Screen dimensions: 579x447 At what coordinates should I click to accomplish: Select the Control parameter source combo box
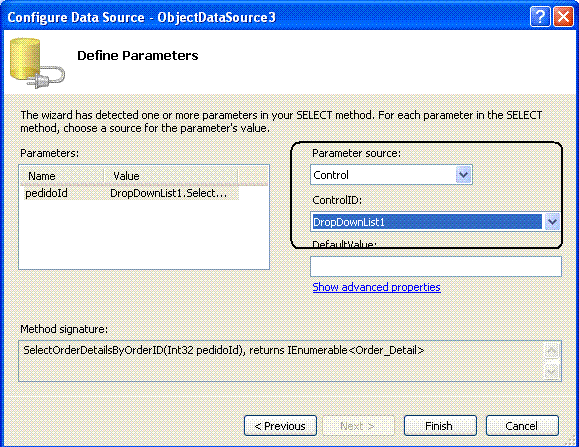[x=391, y=175]
